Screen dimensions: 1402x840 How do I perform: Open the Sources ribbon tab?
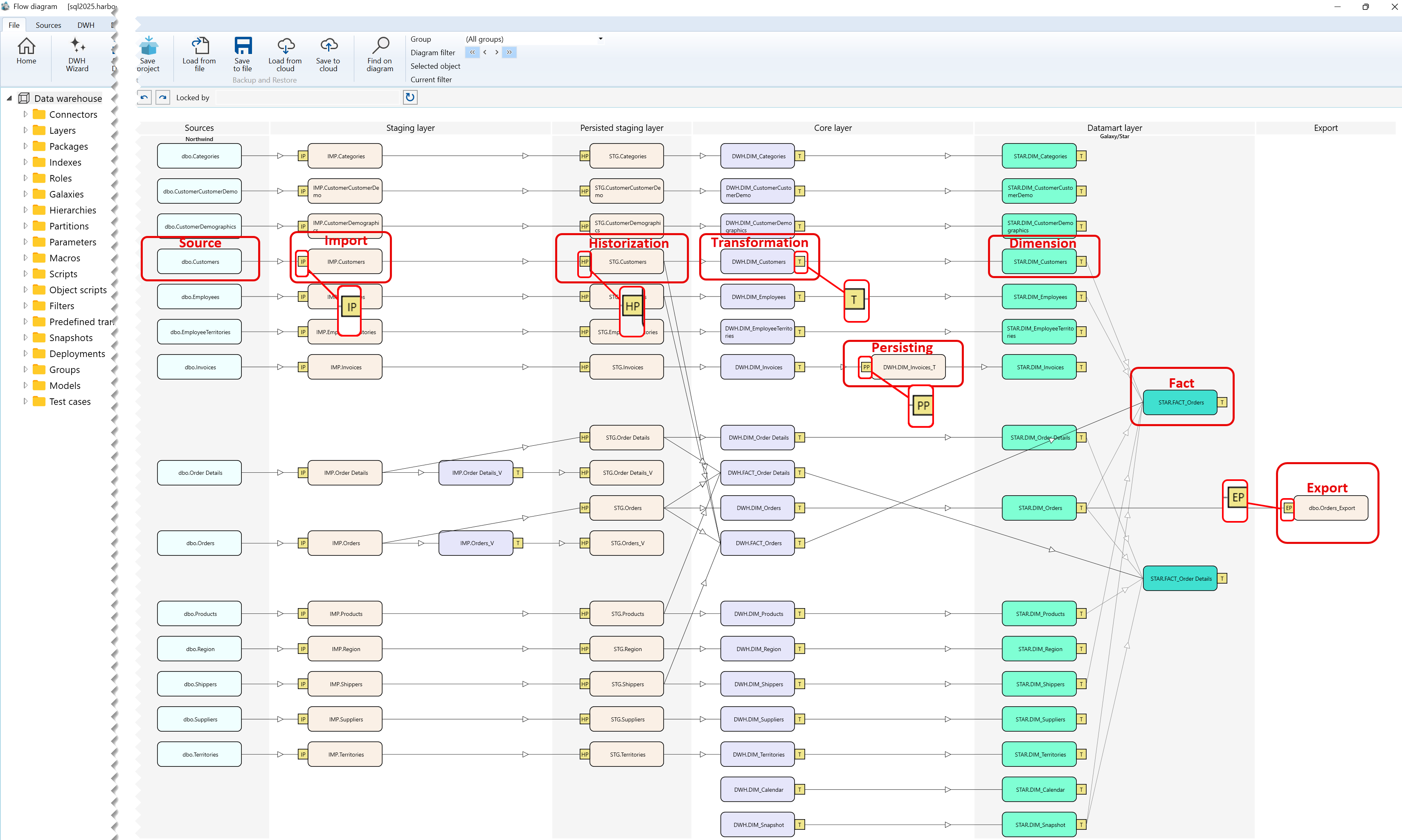pos(48,25)
